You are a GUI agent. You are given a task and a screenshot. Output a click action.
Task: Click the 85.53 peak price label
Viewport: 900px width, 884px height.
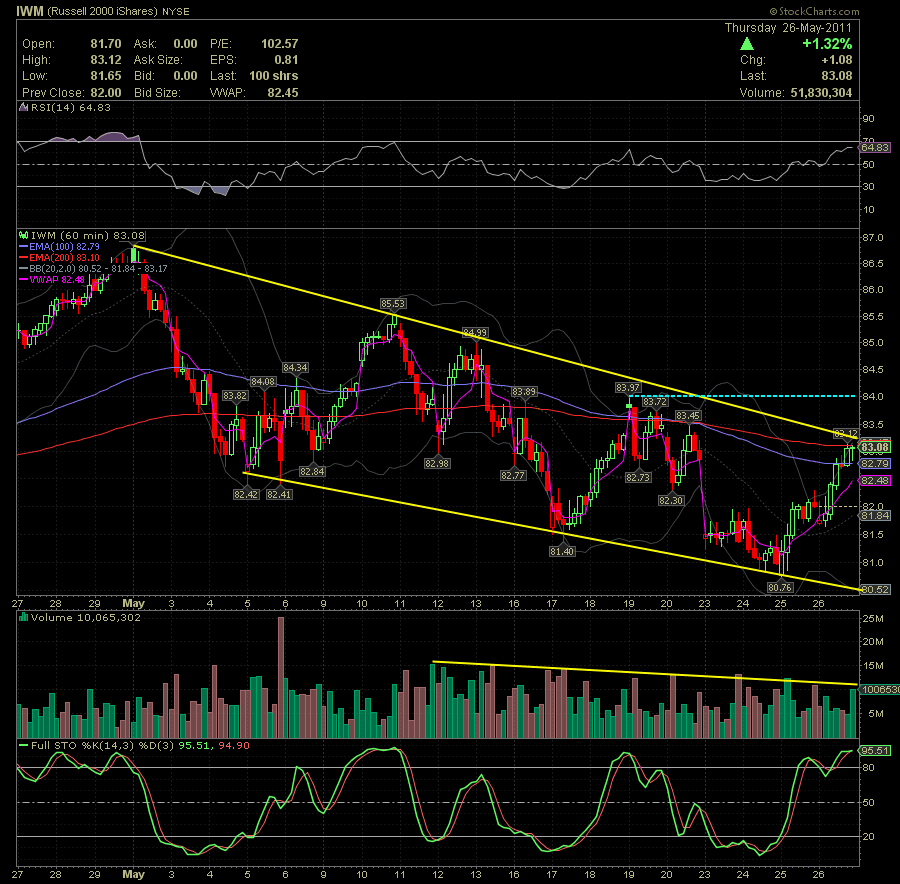click(392, 302)
